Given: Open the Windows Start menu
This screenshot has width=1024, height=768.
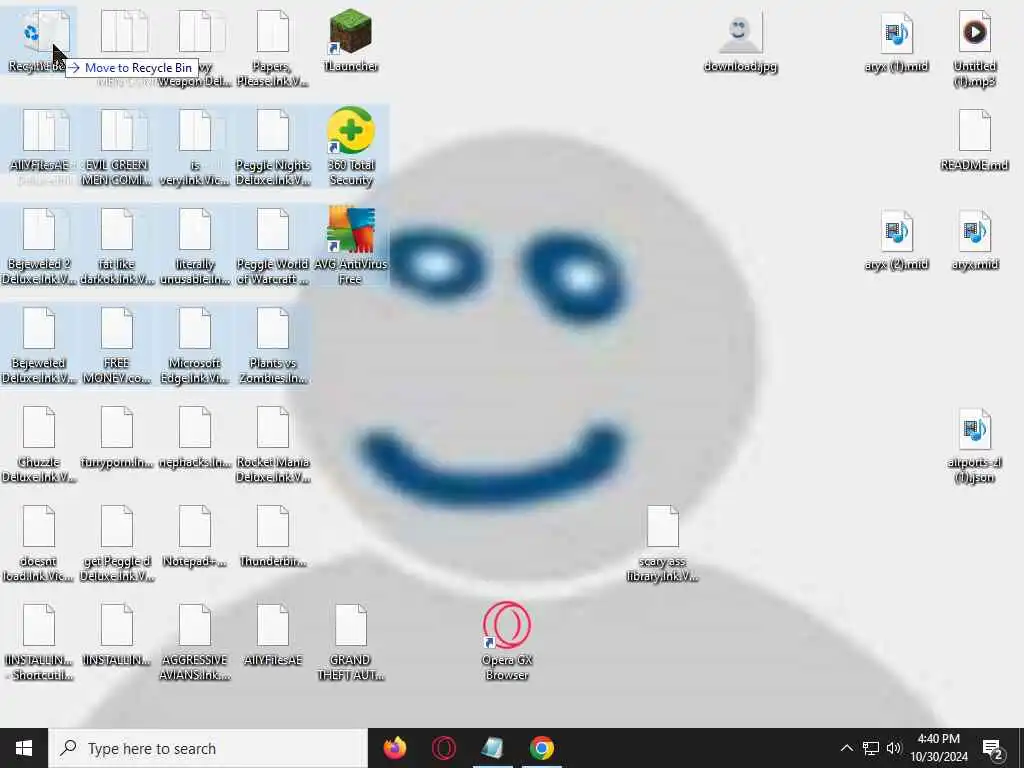Looking at the screenshot, I should coord(24,748).
